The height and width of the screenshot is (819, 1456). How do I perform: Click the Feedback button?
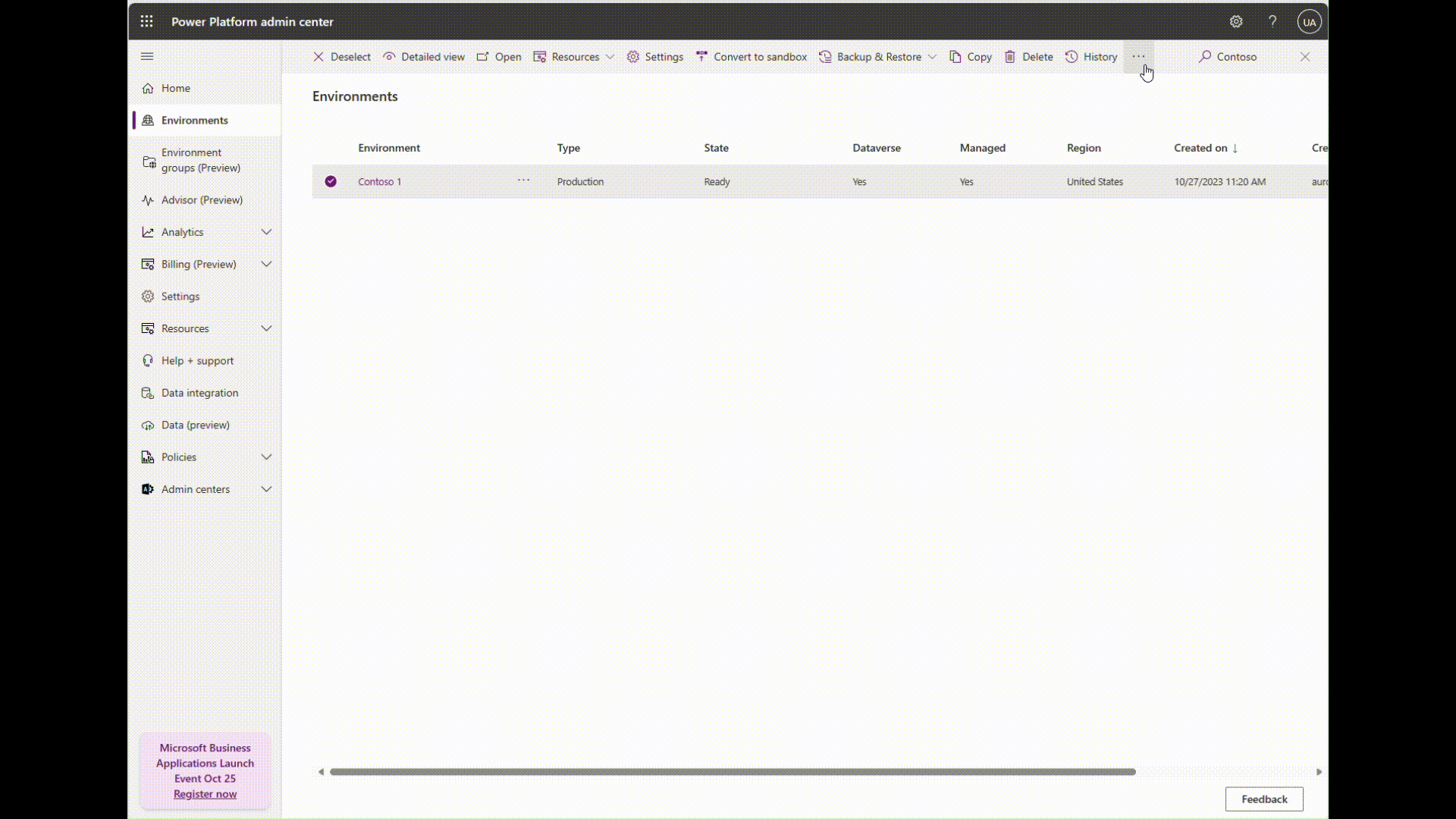coord(1263,799)
